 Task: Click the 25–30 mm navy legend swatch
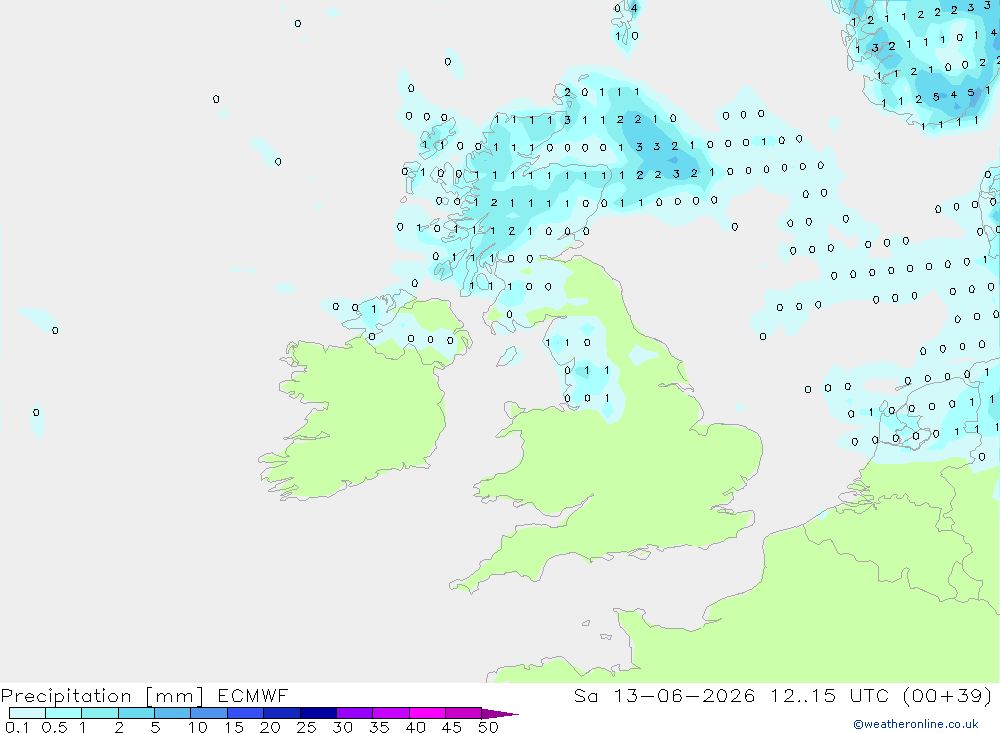(318, 713)
